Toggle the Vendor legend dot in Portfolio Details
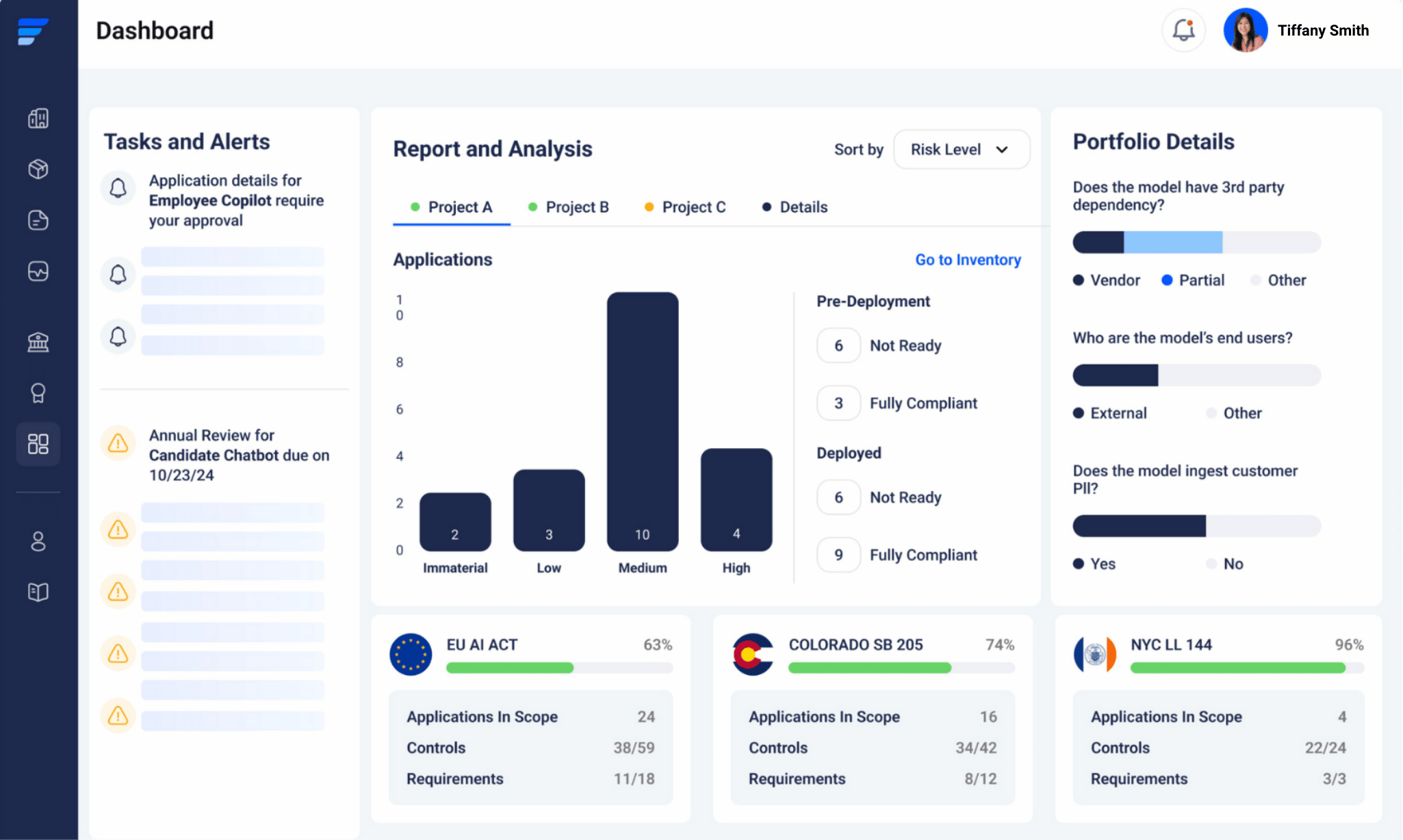 (1080, 280)
